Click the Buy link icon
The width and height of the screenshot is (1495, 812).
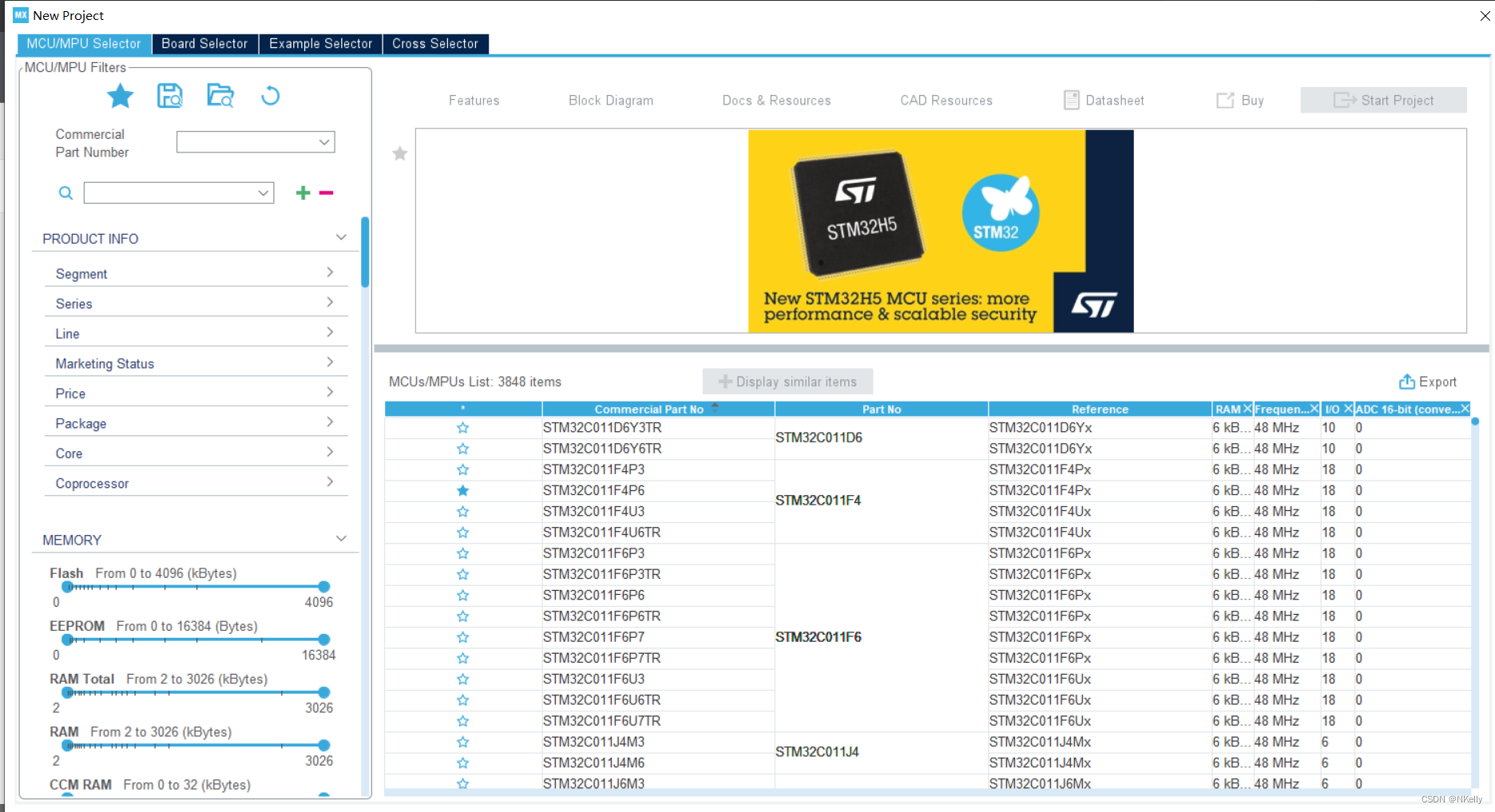1225,101
